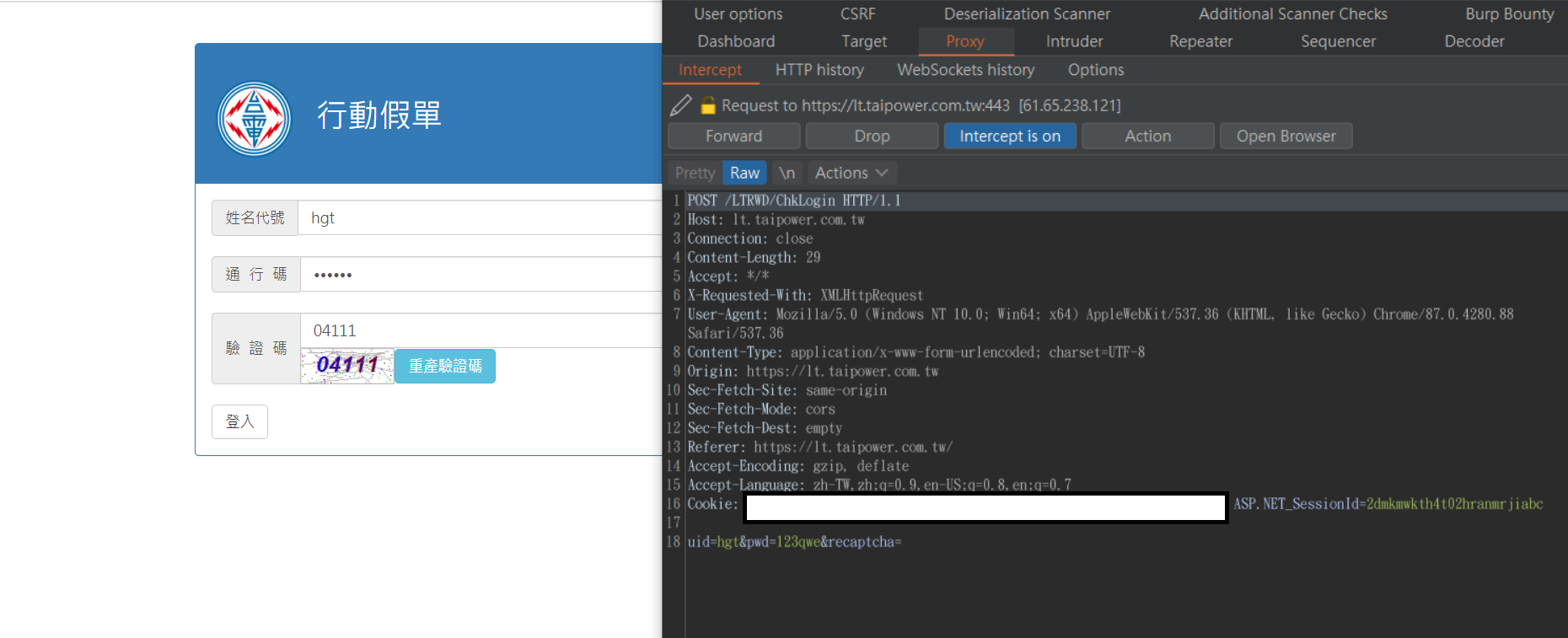Click the Accept: */* header line
This screenshot has width=1568, height=638.
pyautogui.click(x=728, y=276)
